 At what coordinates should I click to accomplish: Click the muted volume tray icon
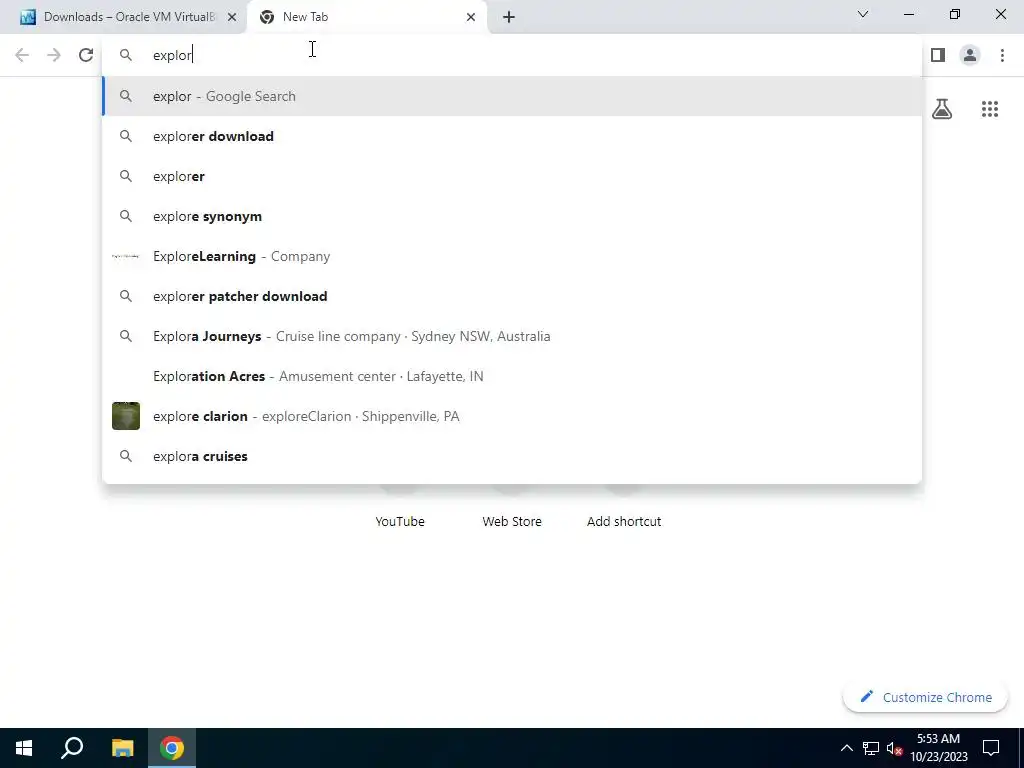point(895,748)
